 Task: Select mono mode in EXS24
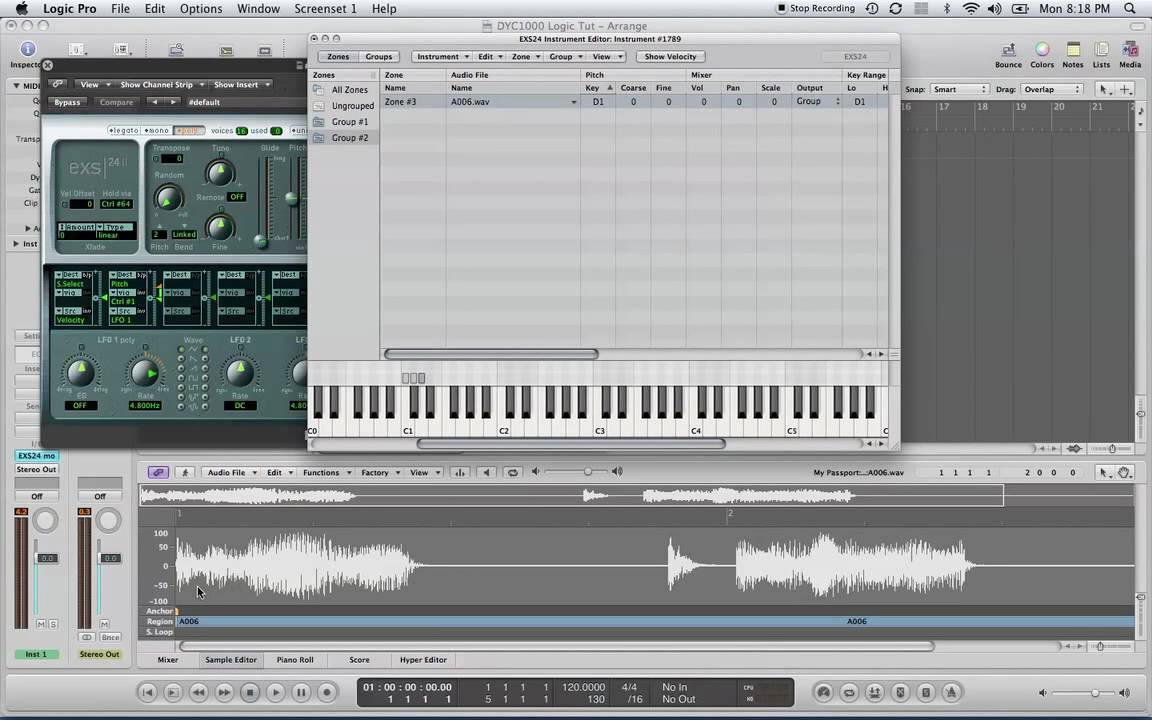coord(156,131)
